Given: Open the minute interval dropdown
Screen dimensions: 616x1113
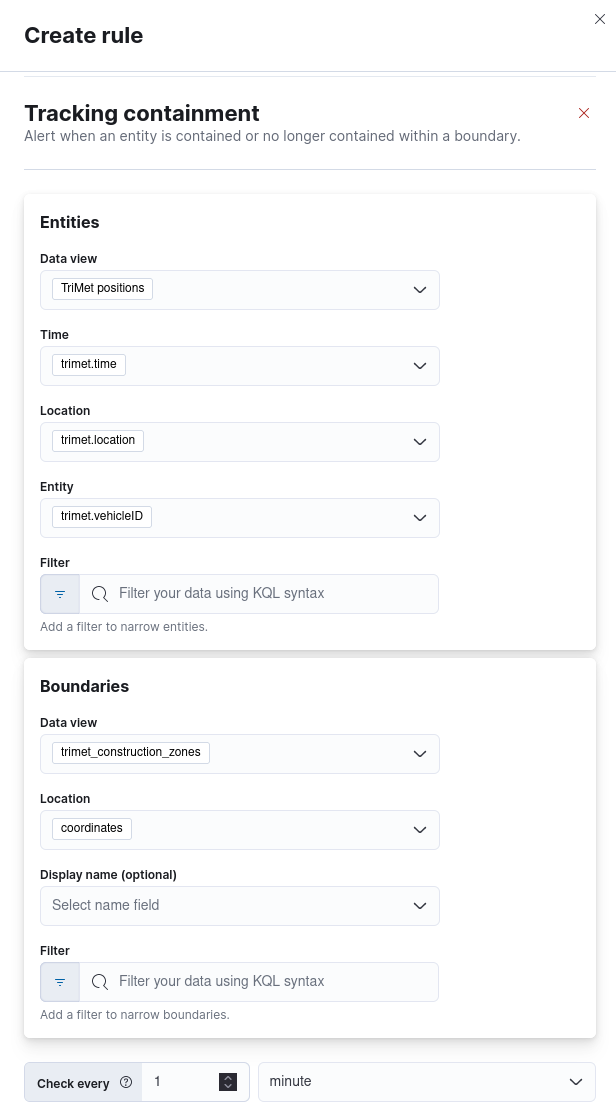Looking at the screenshot, I should [x=427, y=1081].
